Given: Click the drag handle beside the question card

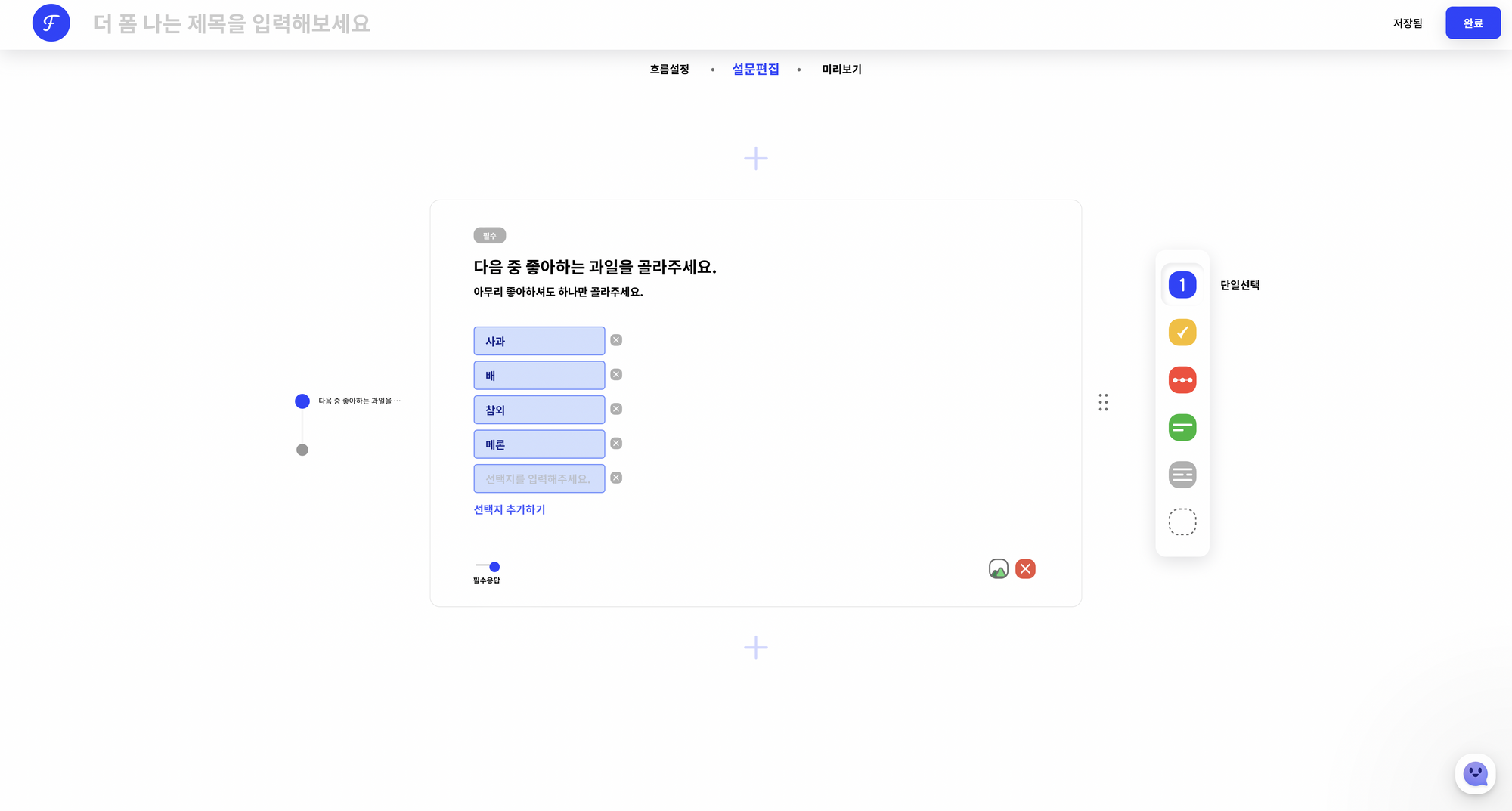Looking at the screenshot, I should point(1103,402).
